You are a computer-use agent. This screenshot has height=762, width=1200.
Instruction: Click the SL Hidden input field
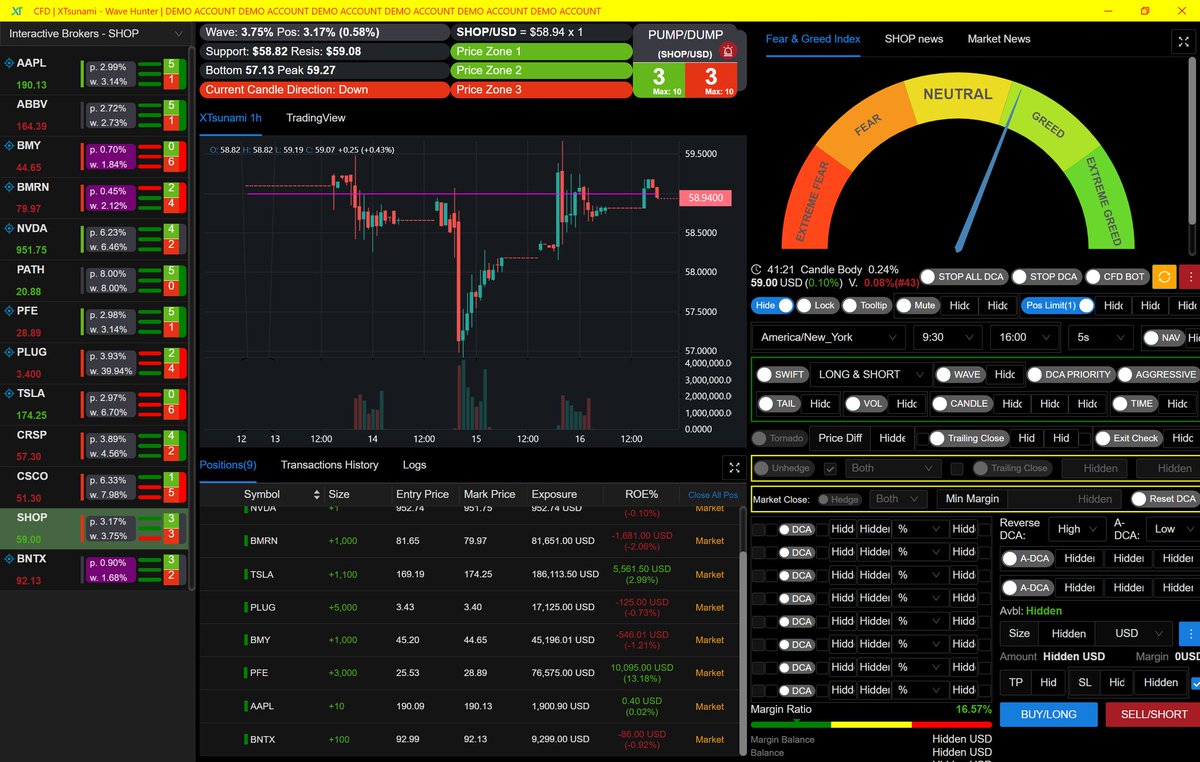point(1161,683)
